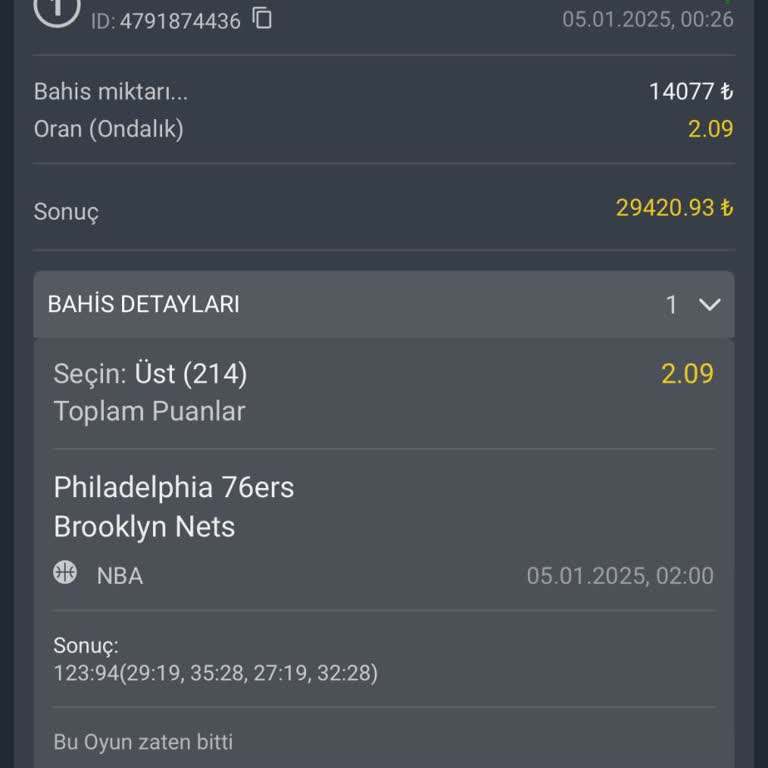Click the match time 05.01.2025, 02:00

620,575
